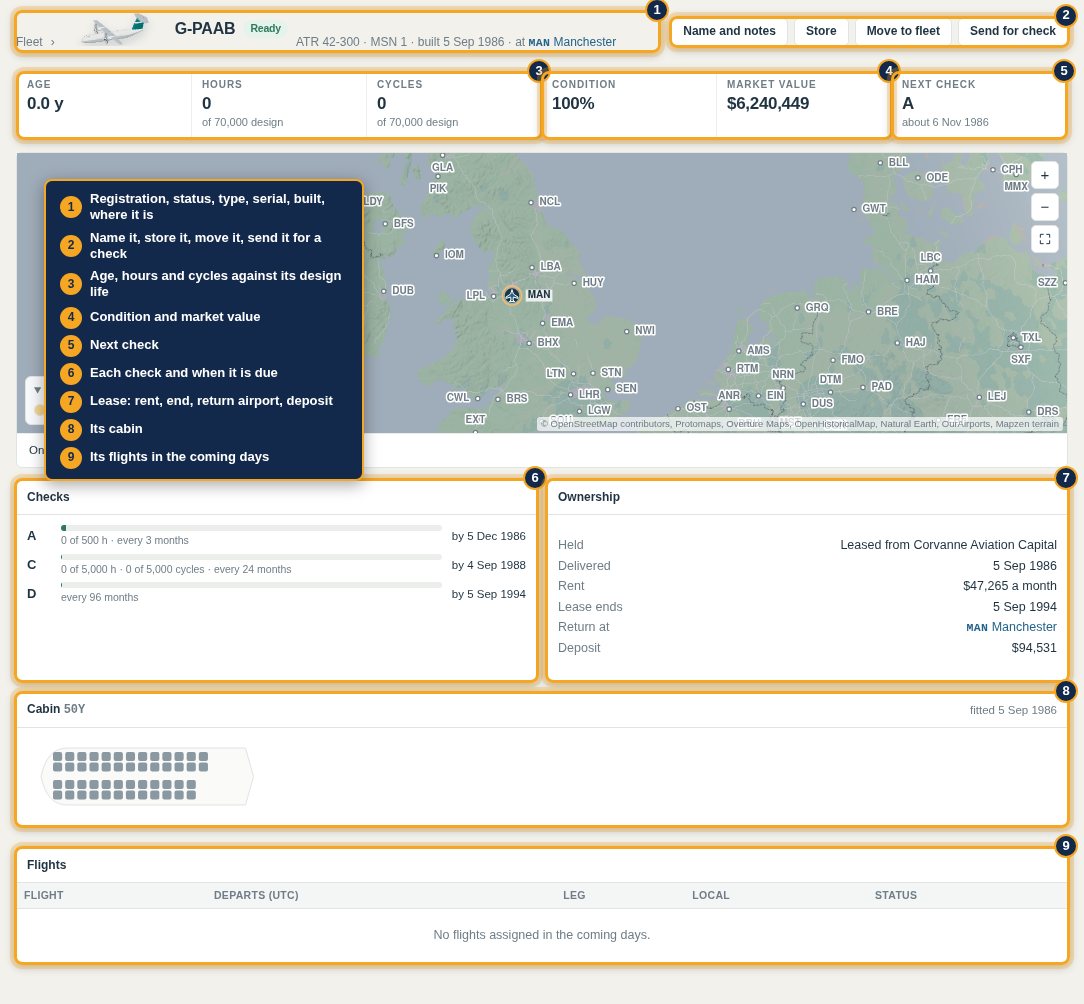Select the HAJ airport marker
Image resolution: width=1084 pixels, height=1004 pixels.
(897, 343)
